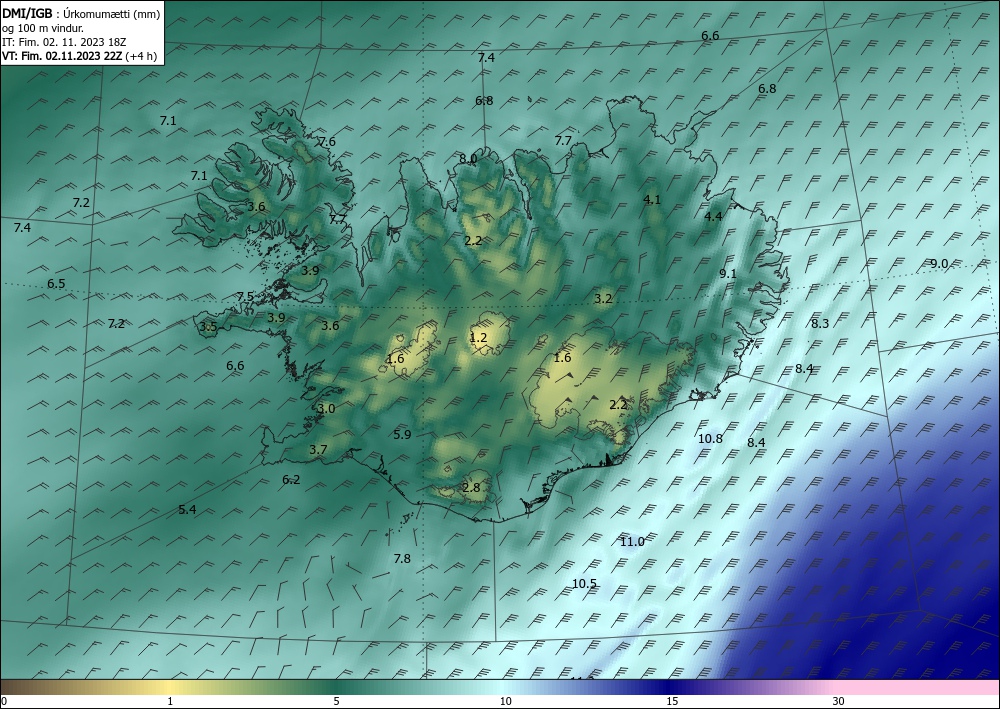Click the valid time 'VT: Fim. 02.11.2023 22Z'

[63, 56]
